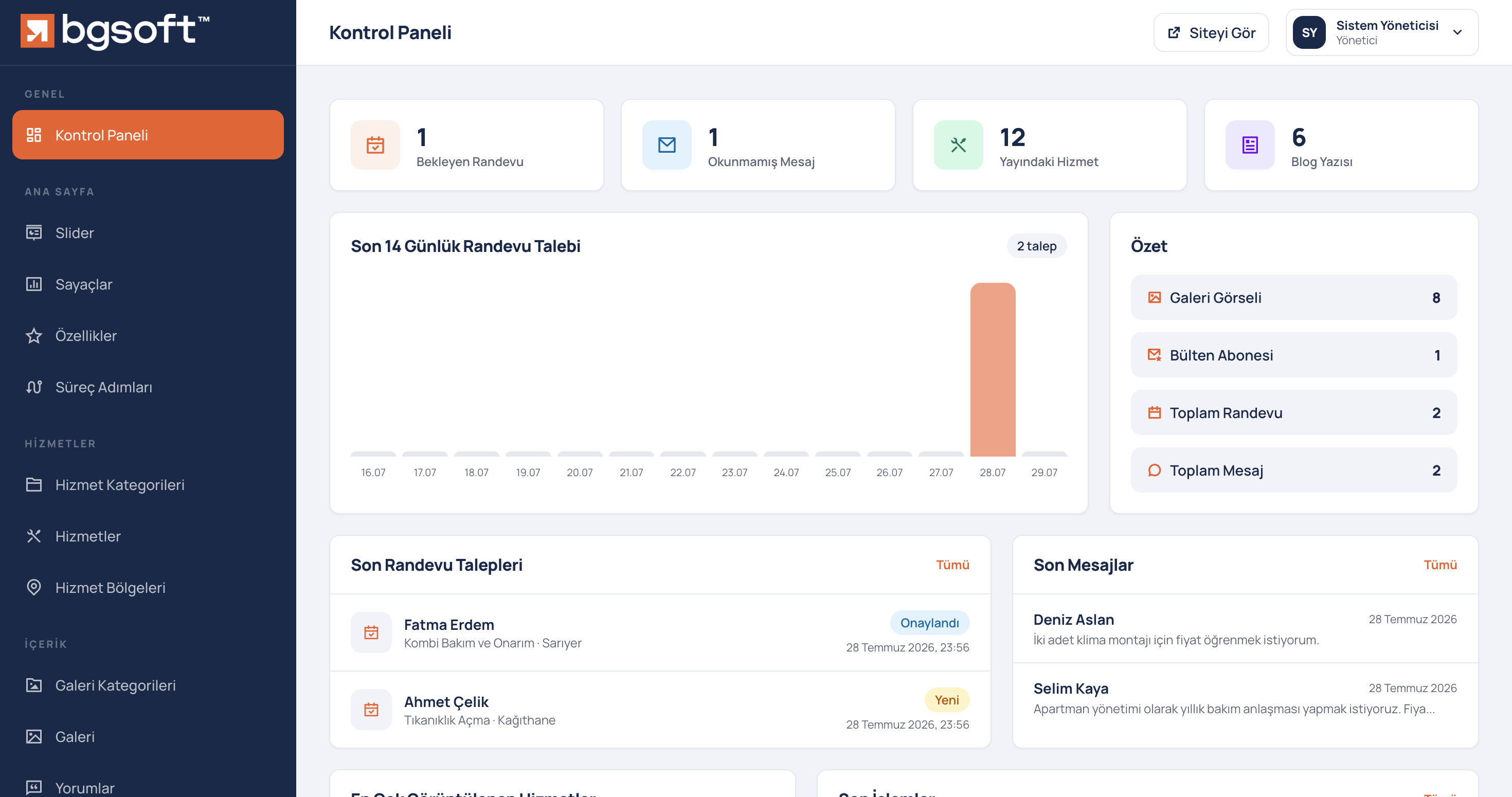Click Tümü link in Son Mesajlar

tap(1440, 565)
